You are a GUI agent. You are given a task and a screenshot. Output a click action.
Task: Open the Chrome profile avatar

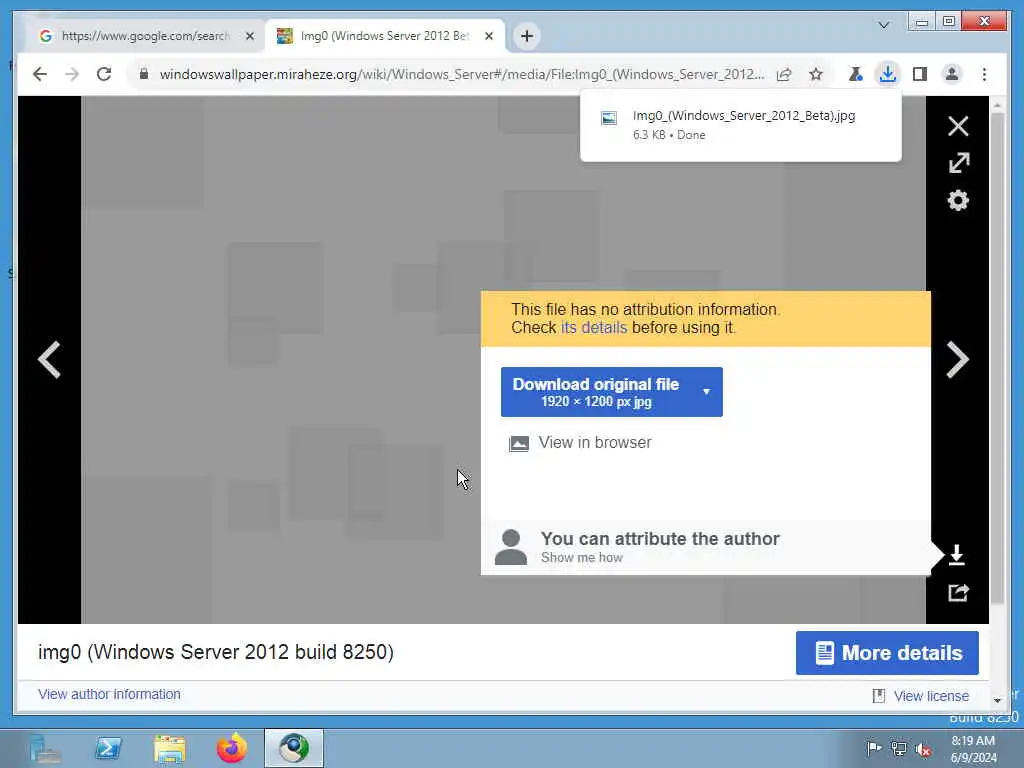point(952,74)
